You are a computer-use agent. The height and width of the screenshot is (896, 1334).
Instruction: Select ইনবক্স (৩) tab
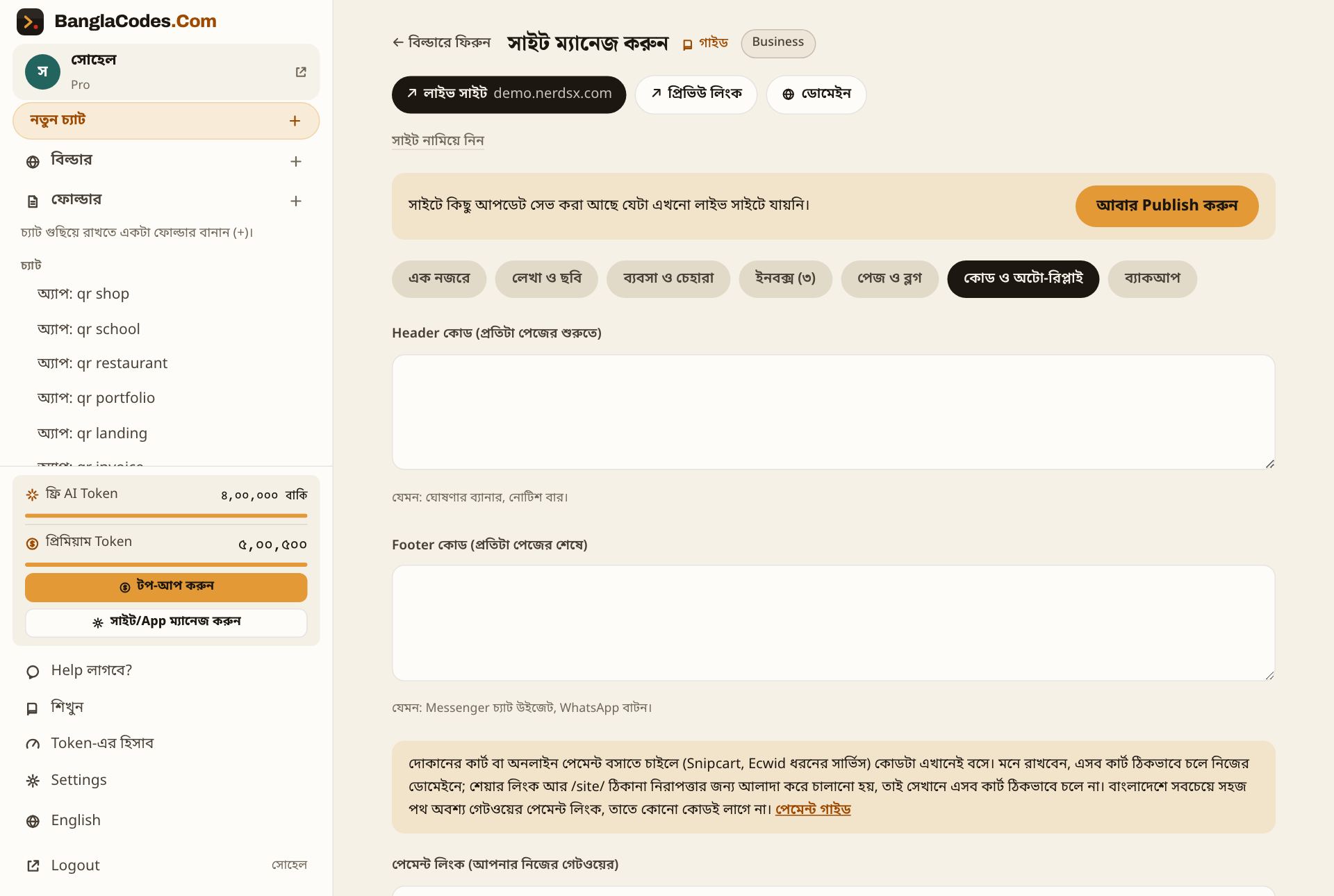[x=786, y=279]
